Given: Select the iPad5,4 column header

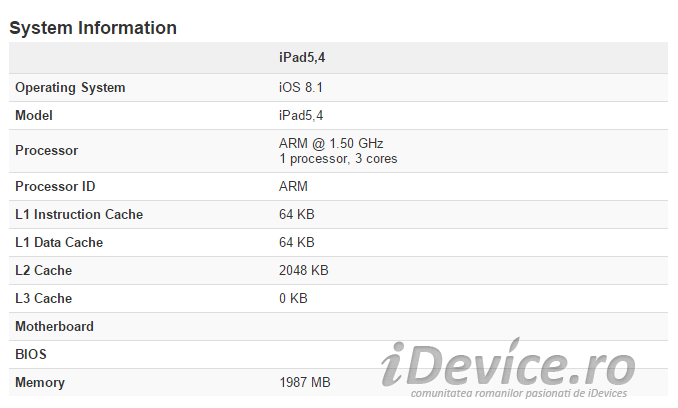Looking at the screenshot, I should pos(302,57).
